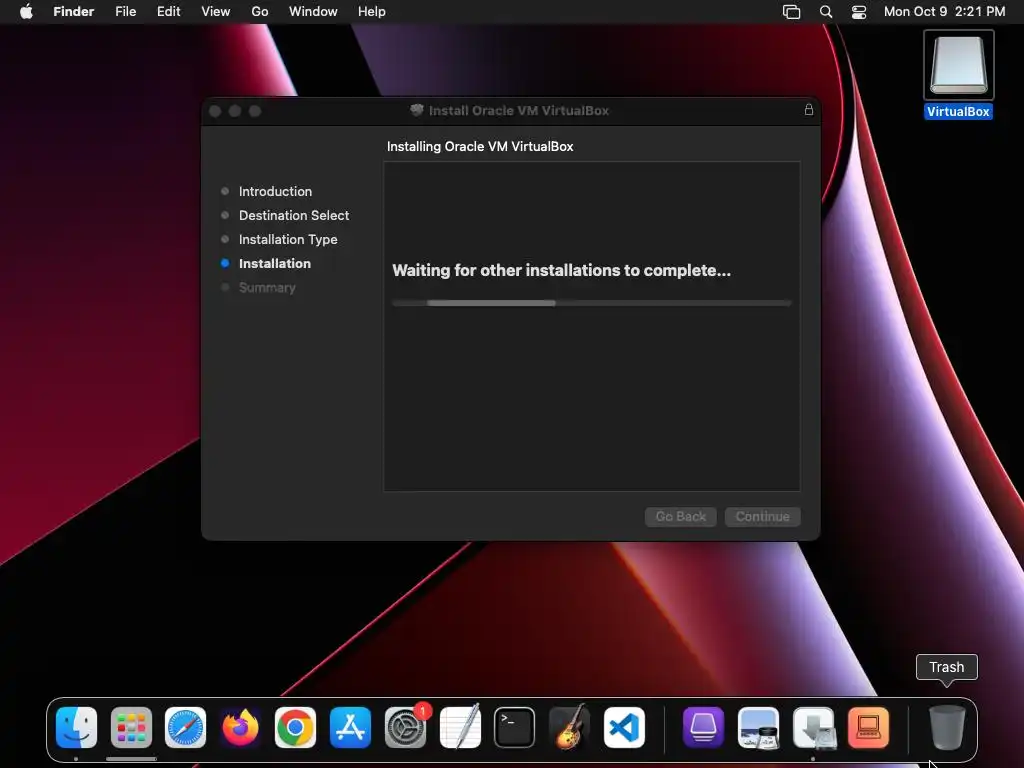Click the VirtualBox icon in installer title

(417, 110)
